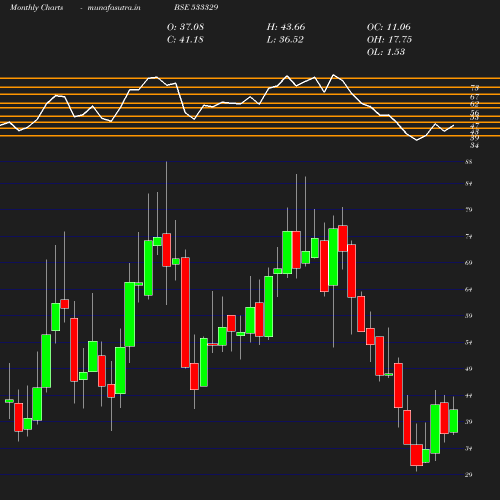
Task: Click the 'Monthly Charts' title text
Action: [x=36, y=7]
